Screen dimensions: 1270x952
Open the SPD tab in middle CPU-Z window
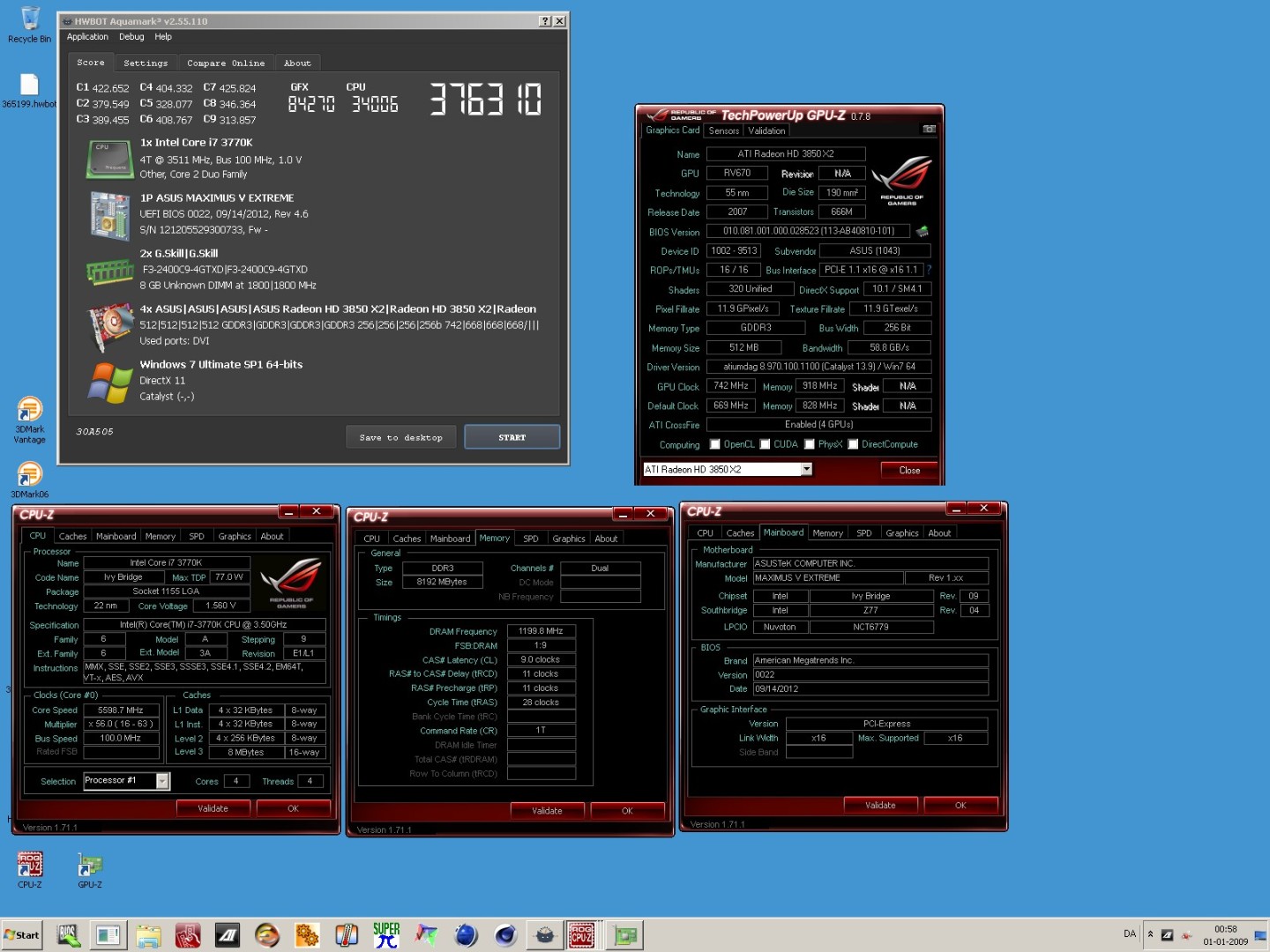(531, 538)
